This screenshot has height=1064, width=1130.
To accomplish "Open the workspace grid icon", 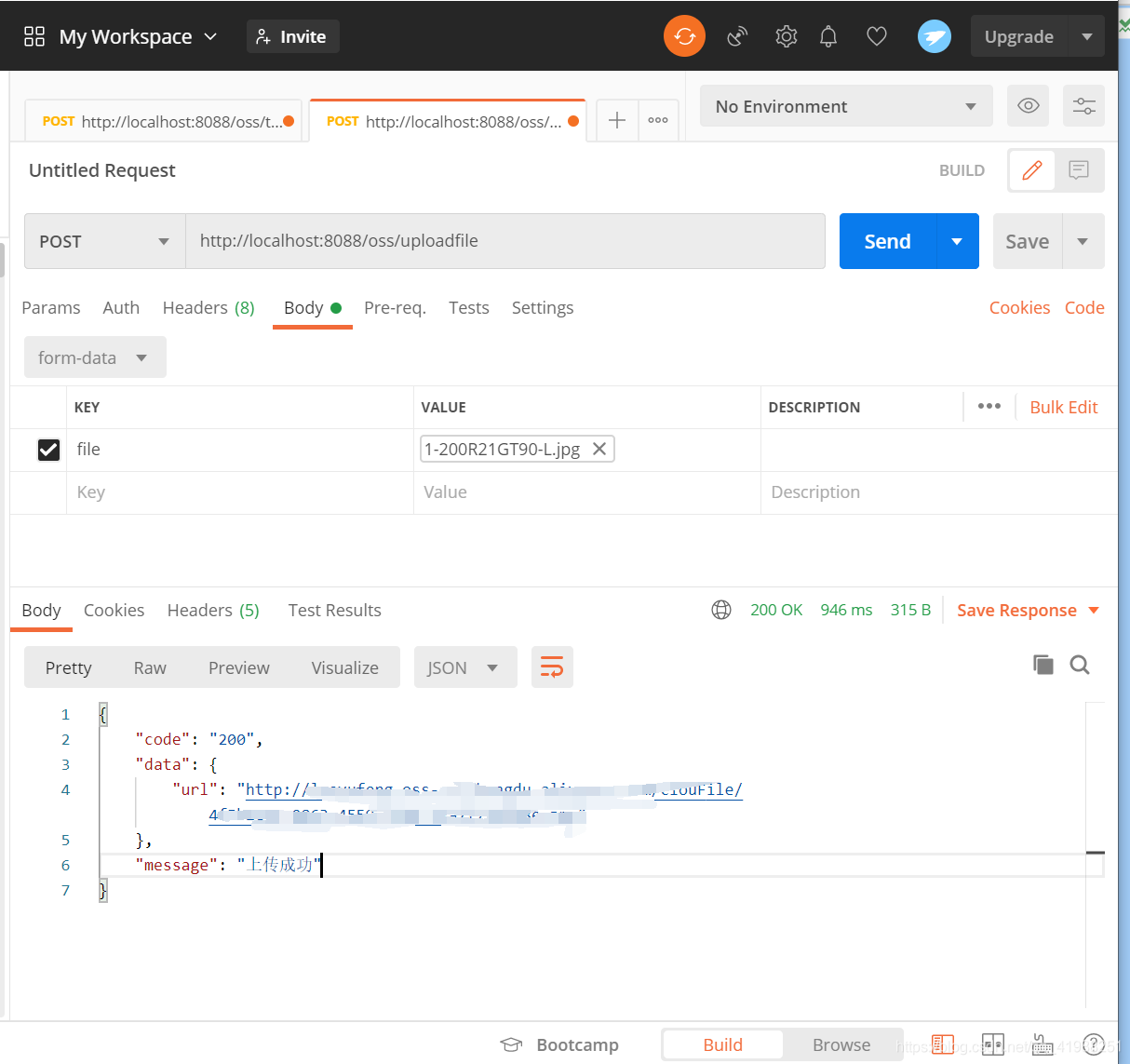I will [x=34, y=36].
